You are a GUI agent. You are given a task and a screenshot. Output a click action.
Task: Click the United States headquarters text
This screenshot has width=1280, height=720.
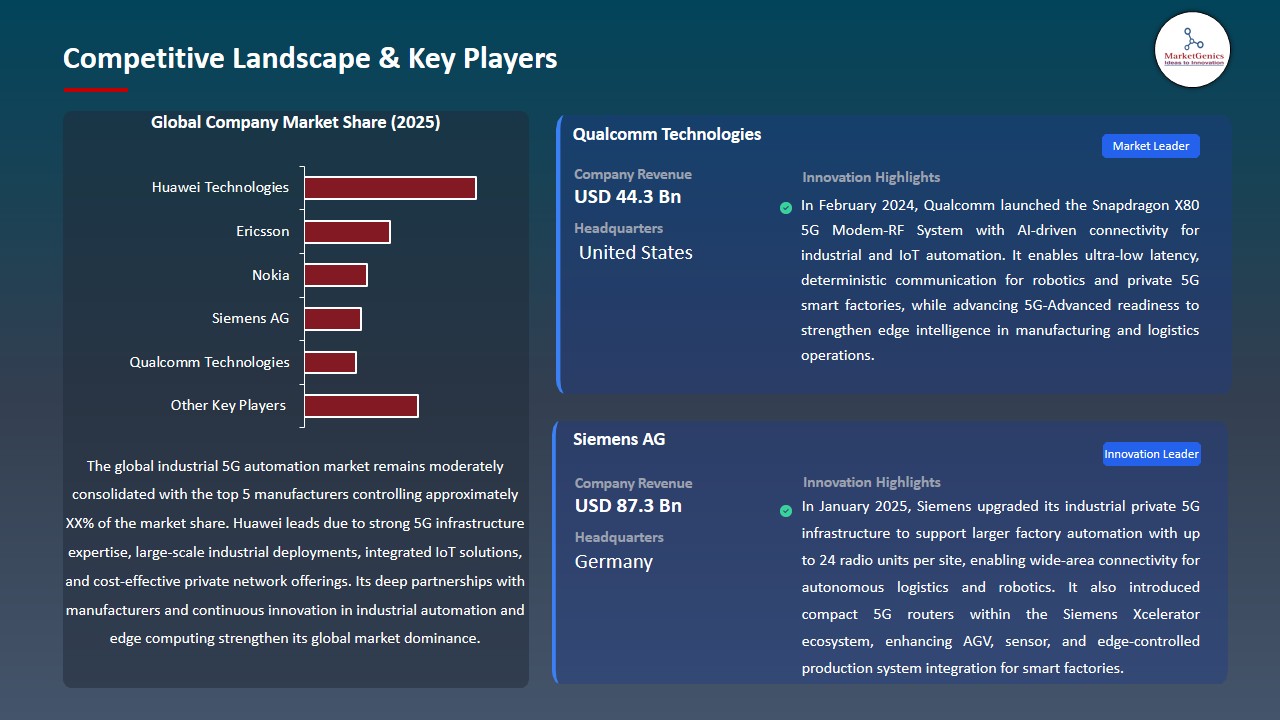click(x=636, y=253)
